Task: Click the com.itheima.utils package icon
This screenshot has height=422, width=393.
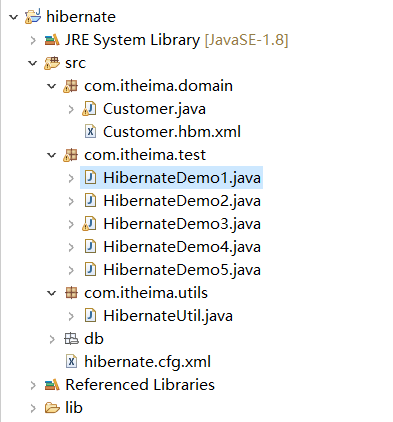Action: tap(71, 293)
